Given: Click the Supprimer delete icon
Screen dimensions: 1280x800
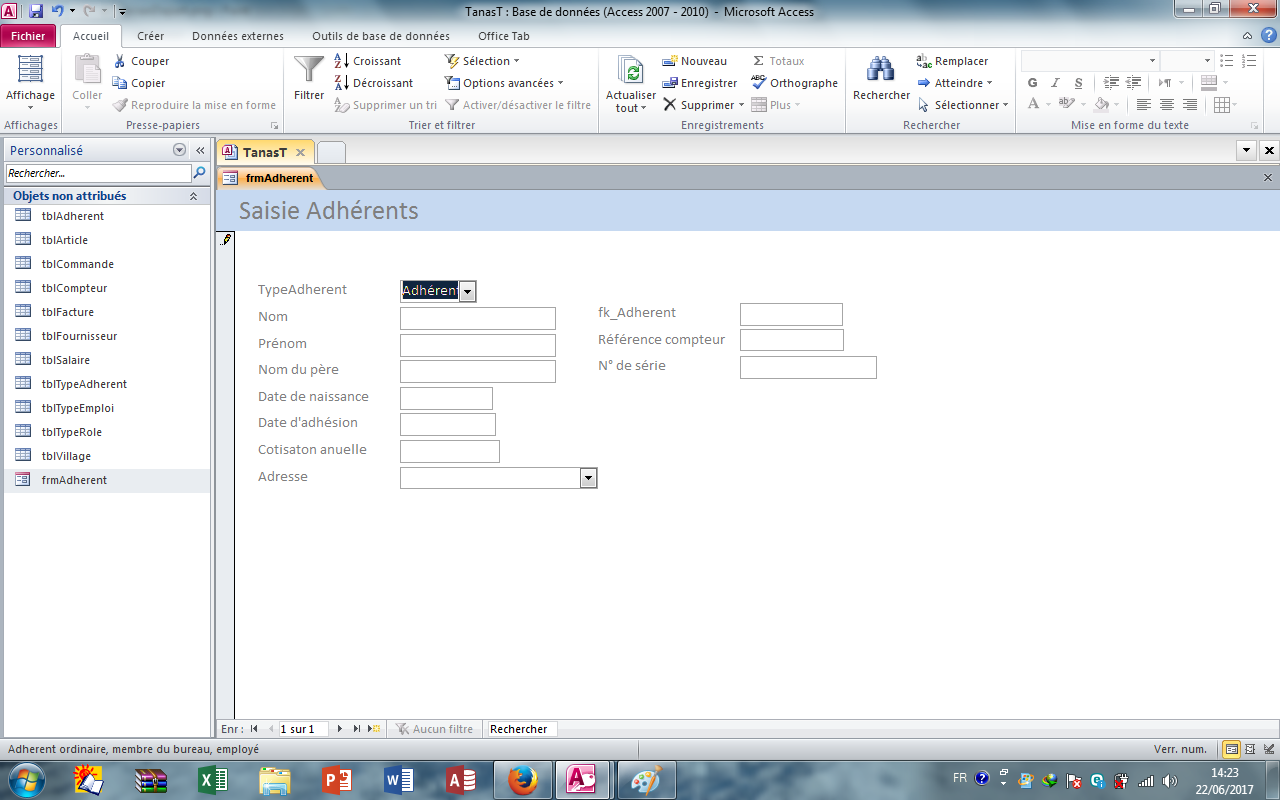Looking at the screenshot, I should 670,105.
